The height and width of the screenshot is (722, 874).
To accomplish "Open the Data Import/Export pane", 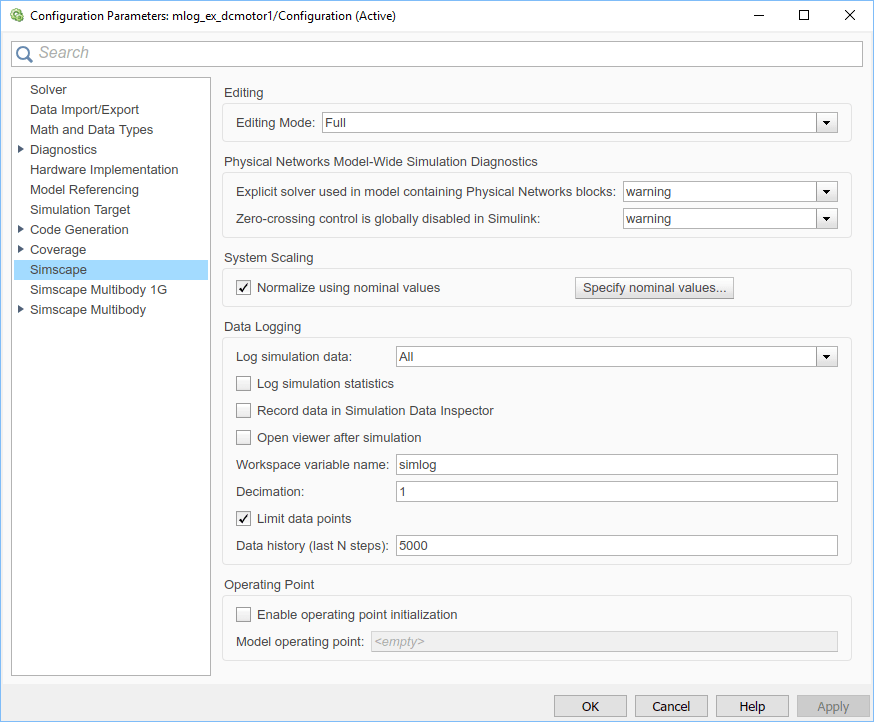I will click(x=84, y=110).
